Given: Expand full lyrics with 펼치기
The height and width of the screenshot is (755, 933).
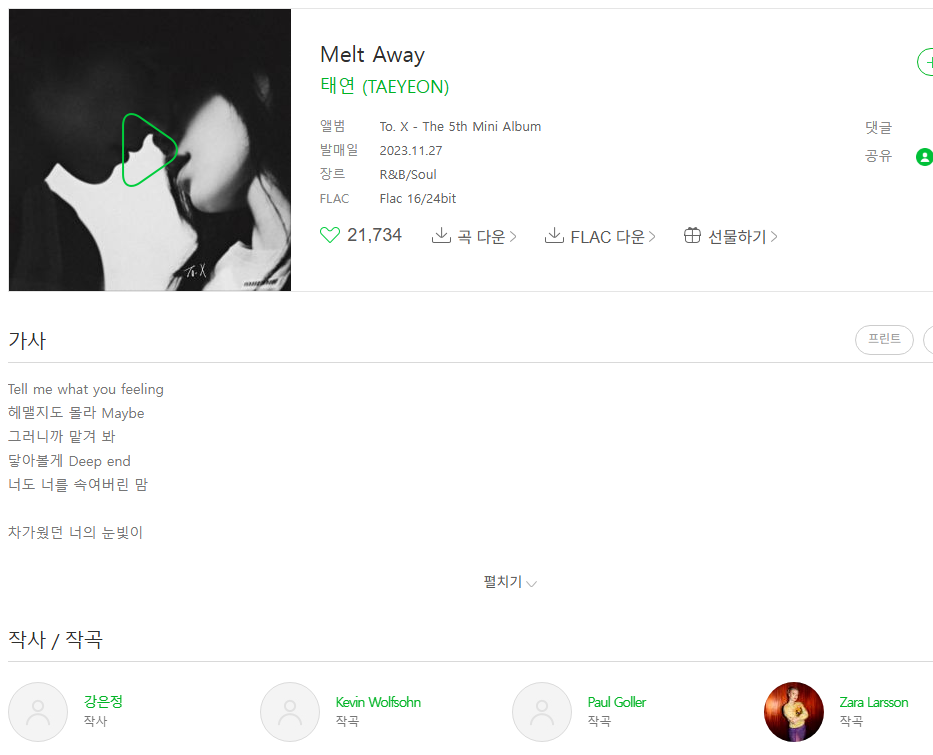Looking at the screenshot, I should (510, 582).
